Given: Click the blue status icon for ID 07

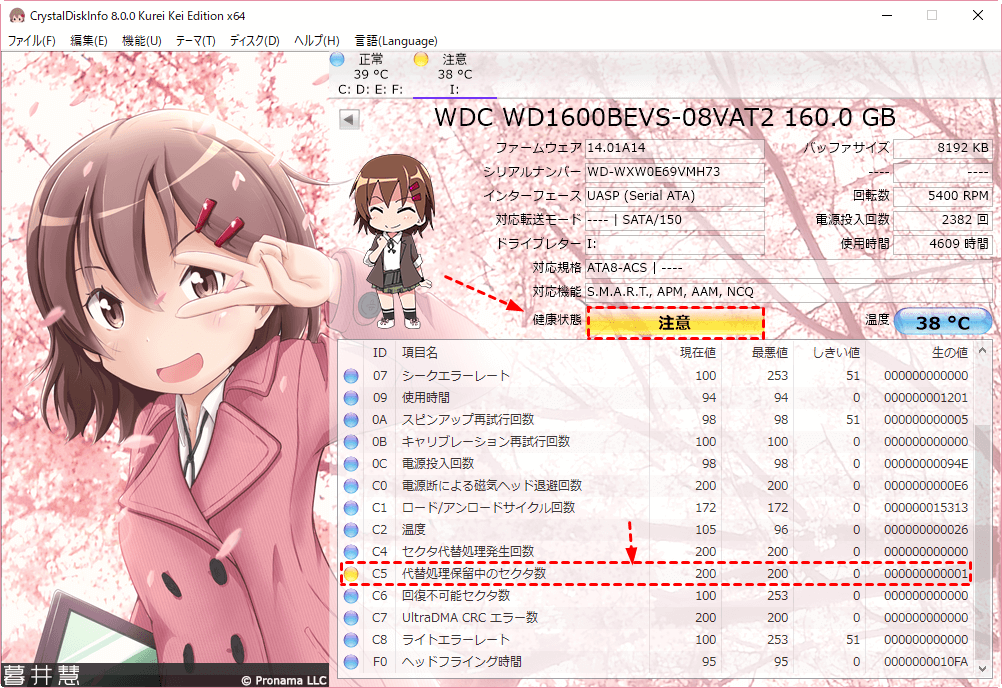Looking at the screenshot, I should point(351,376).
